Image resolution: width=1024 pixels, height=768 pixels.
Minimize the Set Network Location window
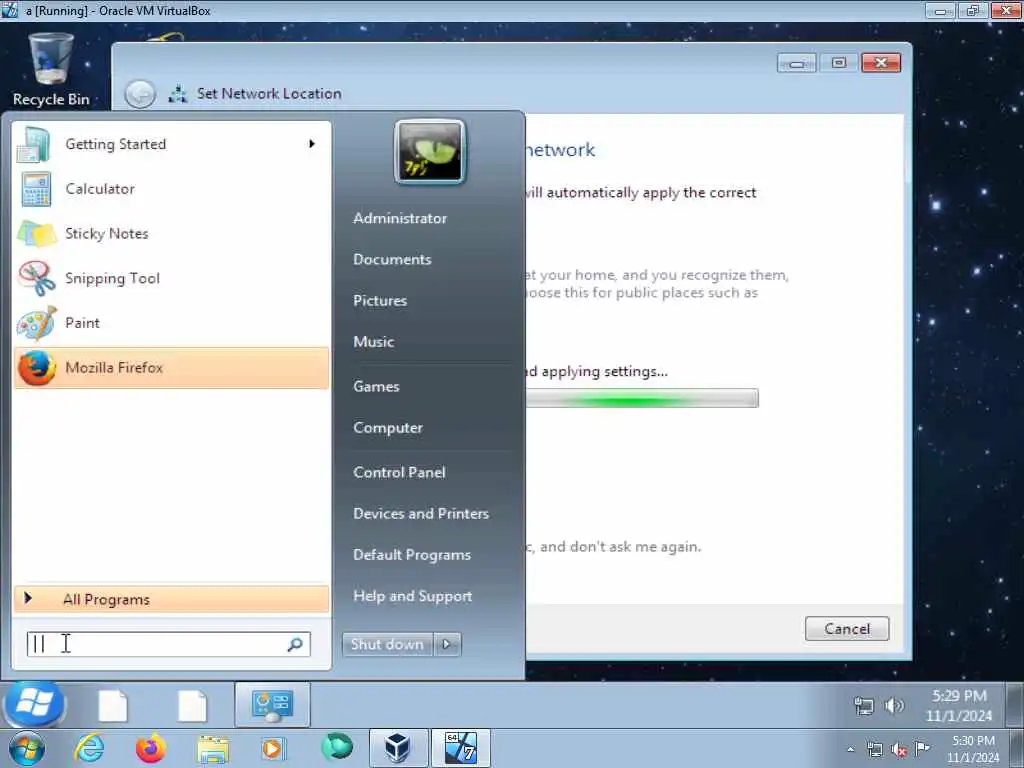click(x=797, y=63)
